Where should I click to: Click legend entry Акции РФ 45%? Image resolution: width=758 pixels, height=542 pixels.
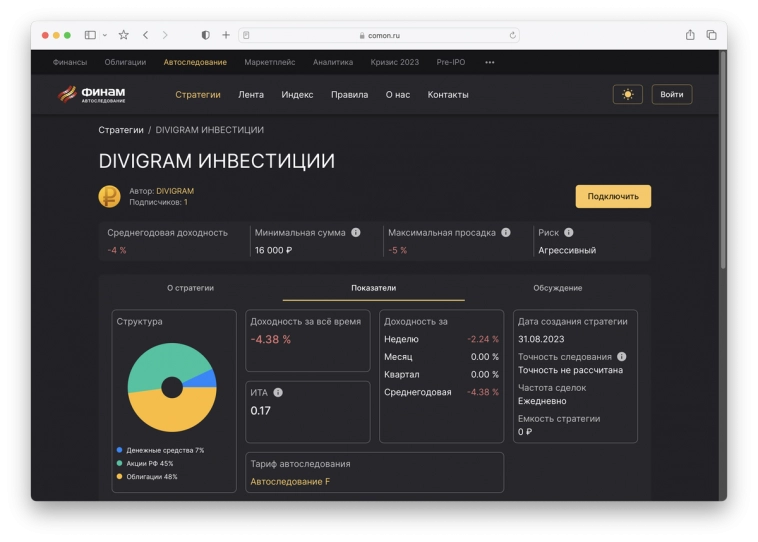click(145, 463)
